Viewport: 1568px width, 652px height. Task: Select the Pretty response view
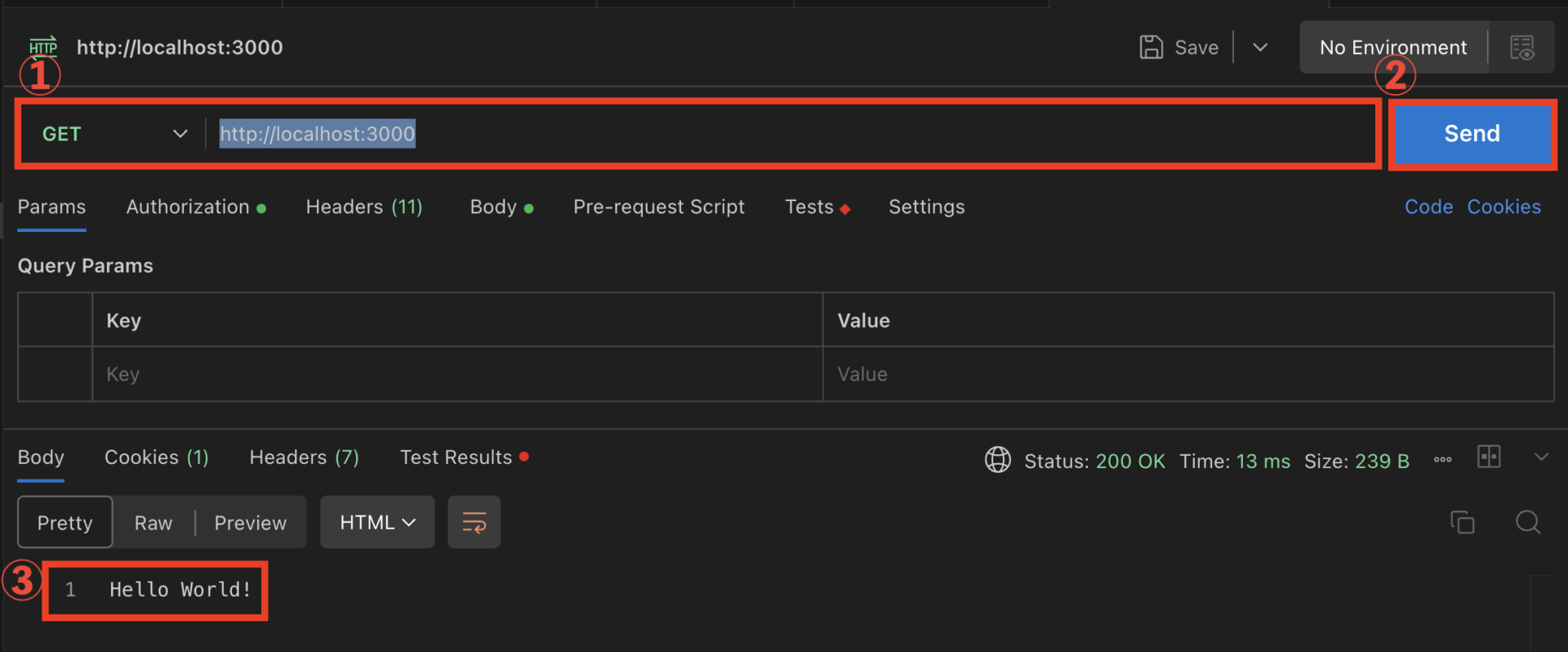click(x=65, y=522)
